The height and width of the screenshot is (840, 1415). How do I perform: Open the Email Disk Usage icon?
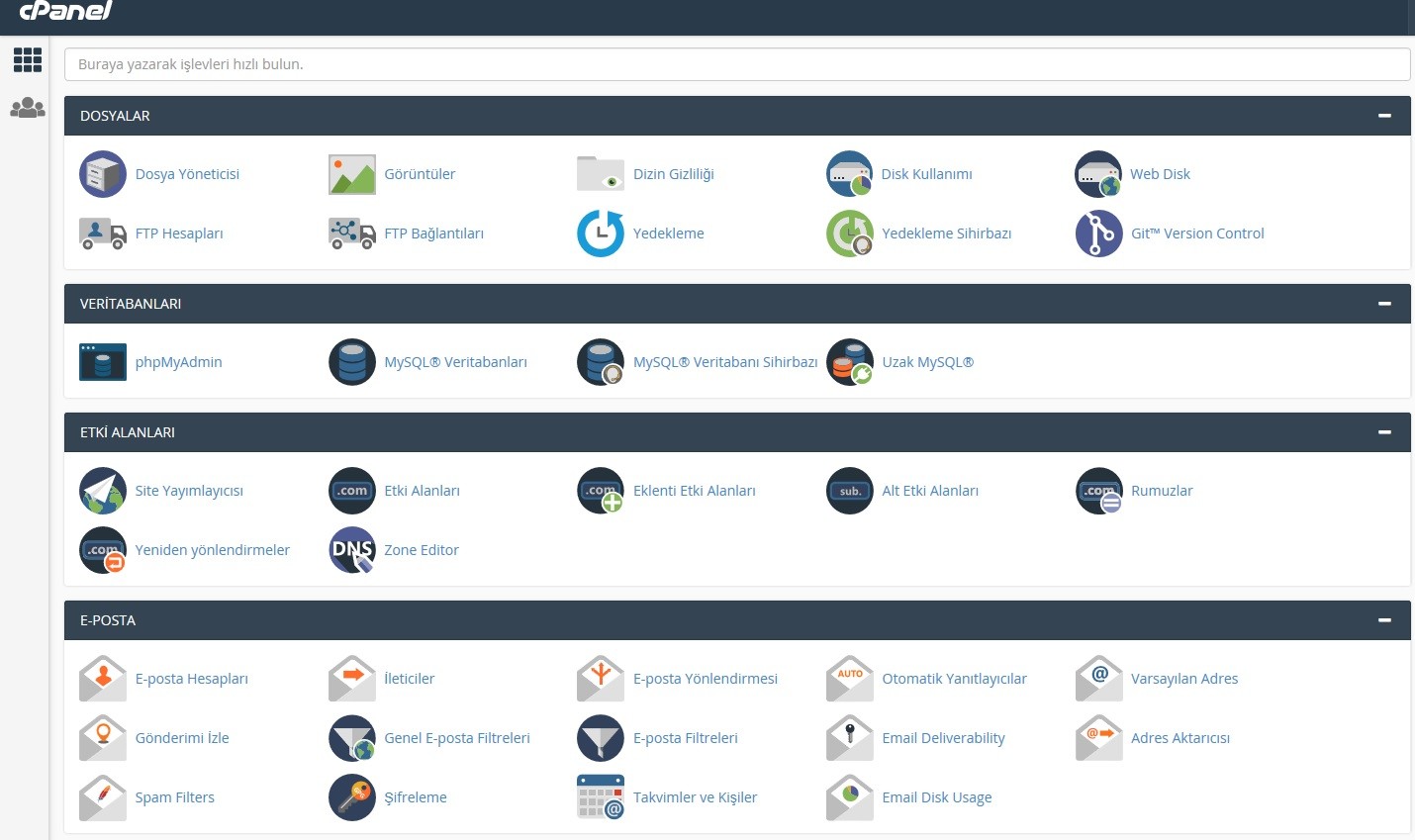click(850, 797)
